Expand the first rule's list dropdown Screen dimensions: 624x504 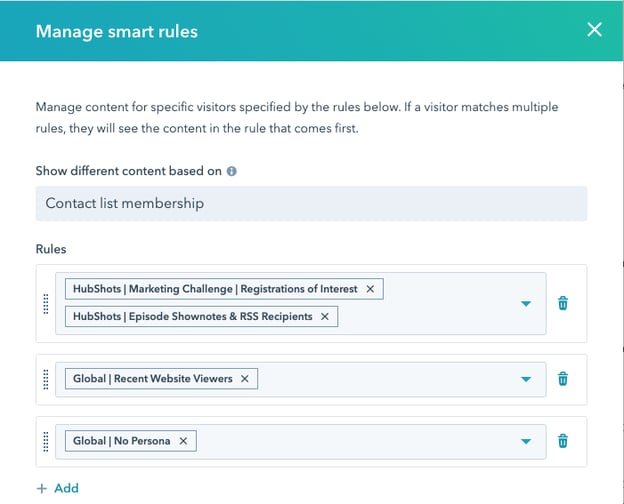click(x=526, y=303)
